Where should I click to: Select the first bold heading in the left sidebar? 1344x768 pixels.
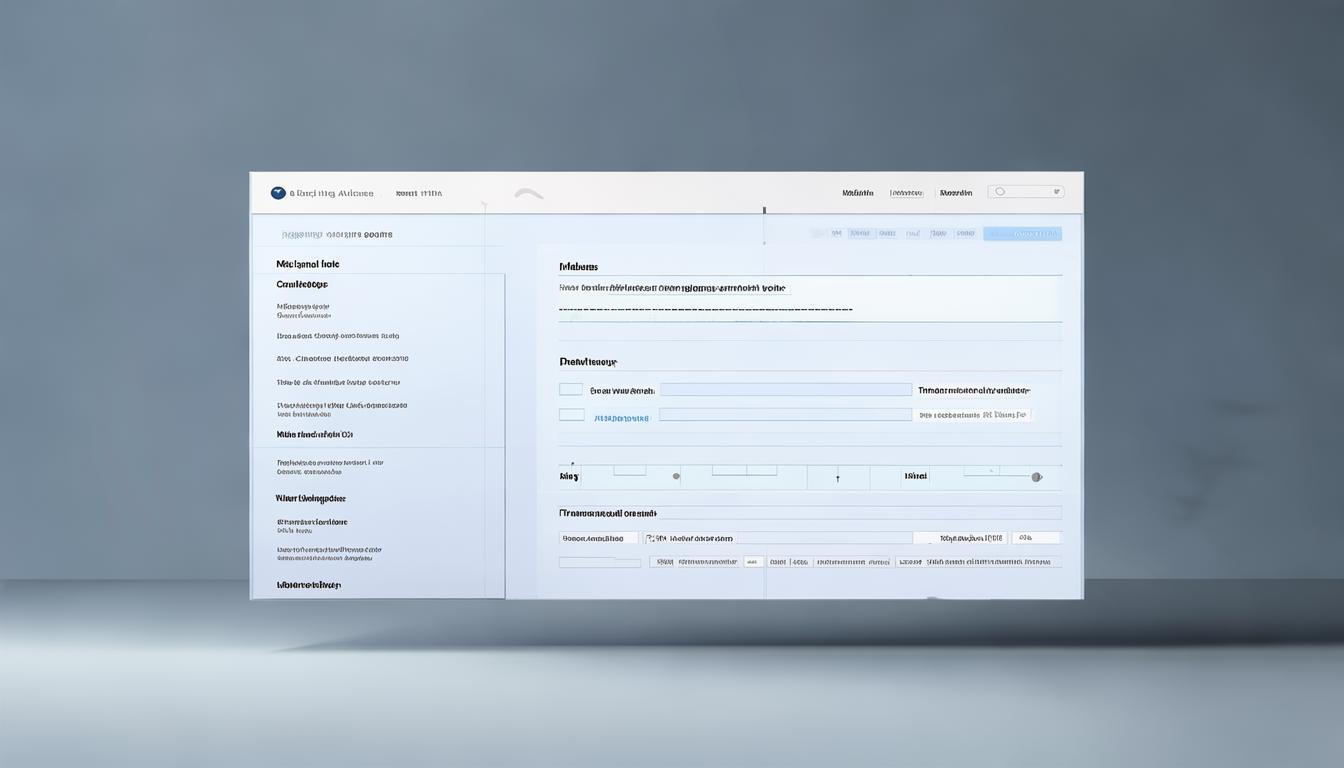[307, 264]
